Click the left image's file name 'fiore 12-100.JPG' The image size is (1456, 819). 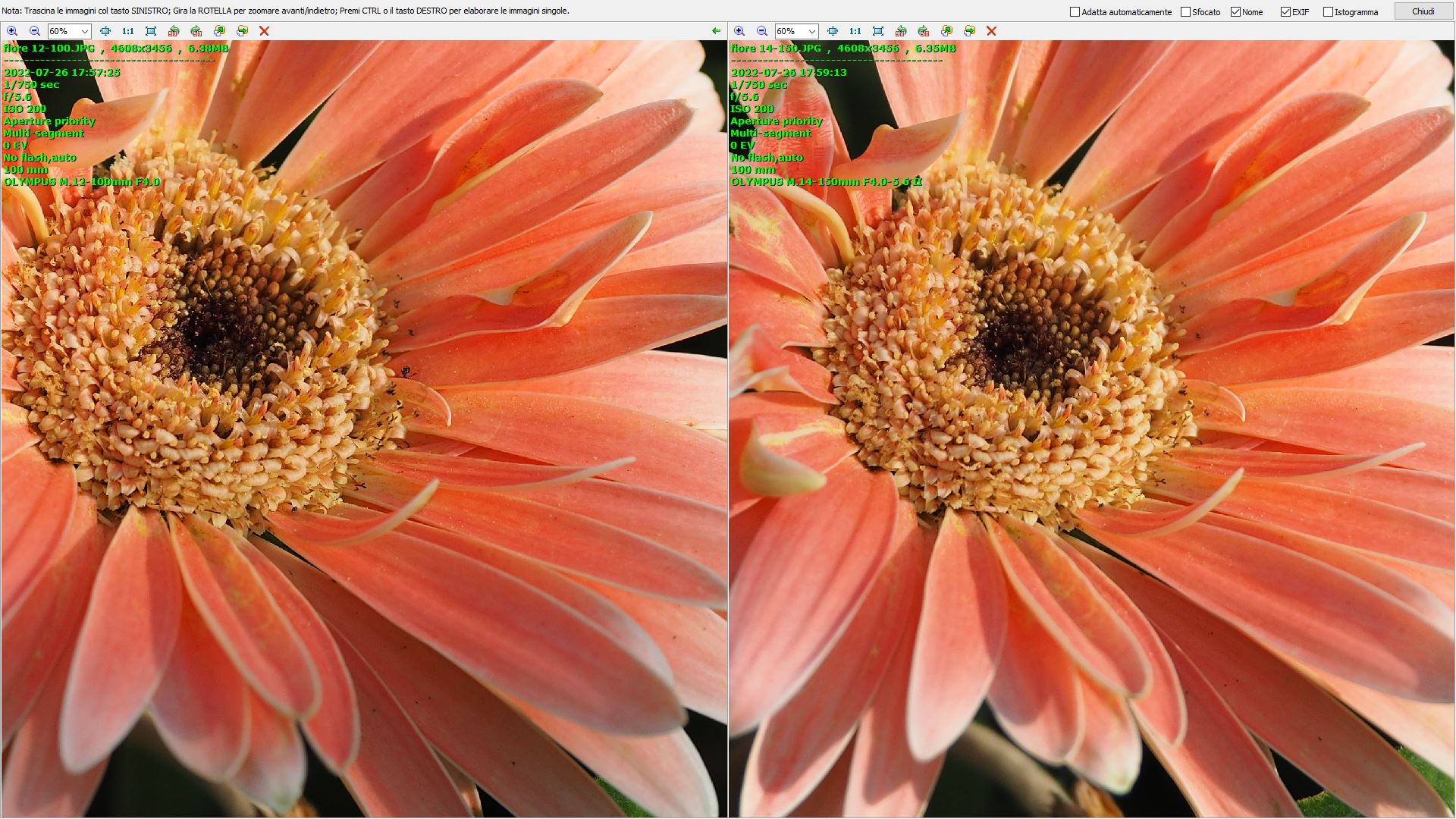49,48
